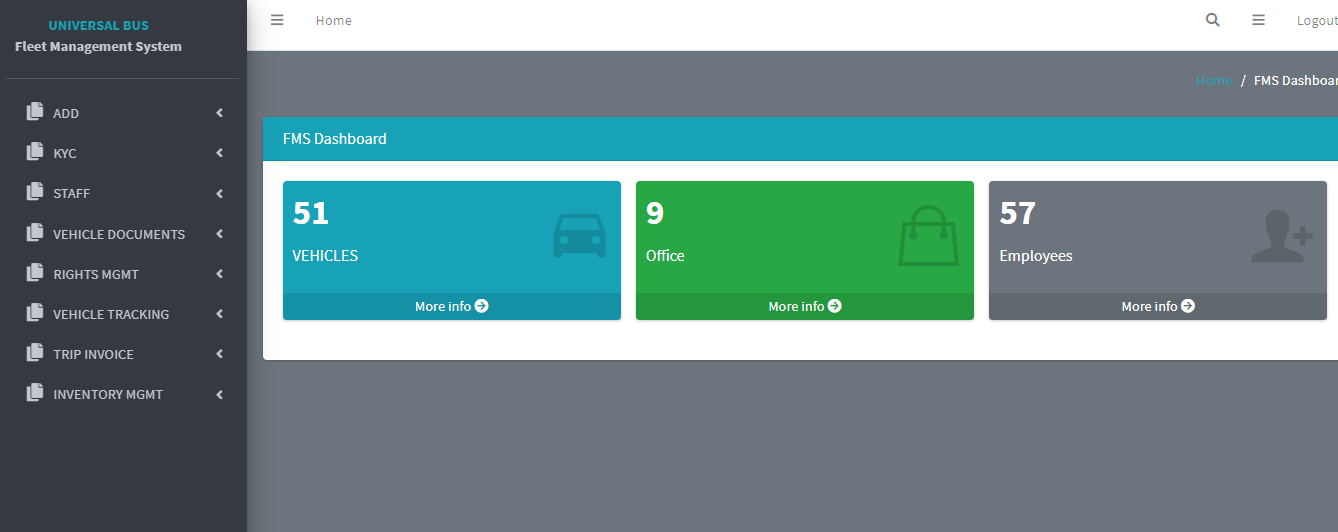The width and height of the screenshot is (1338, 532).
Task: Click More info text on Office card
Action: 796,306
